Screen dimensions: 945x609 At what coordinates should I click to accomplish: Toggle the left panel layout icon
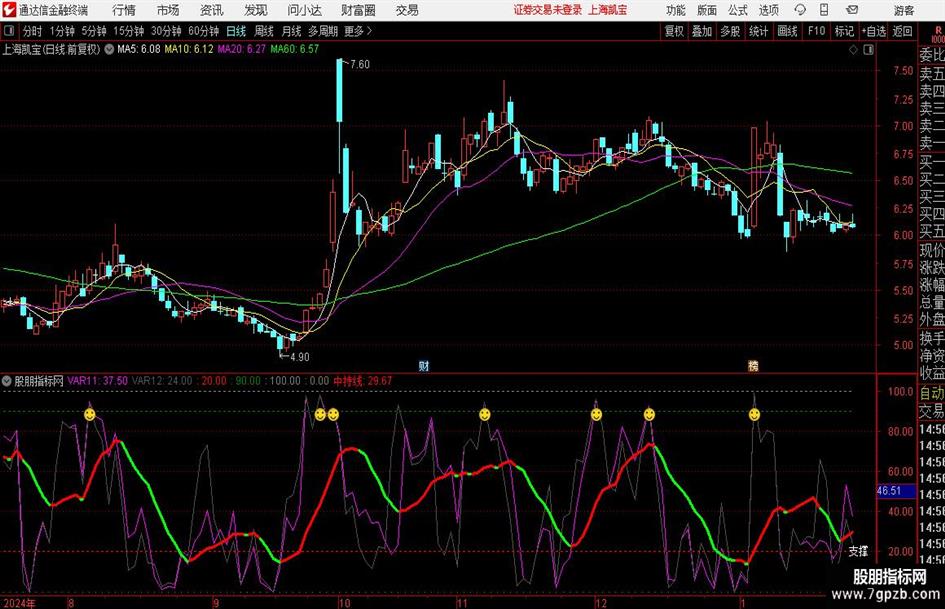tap(8, 31)
